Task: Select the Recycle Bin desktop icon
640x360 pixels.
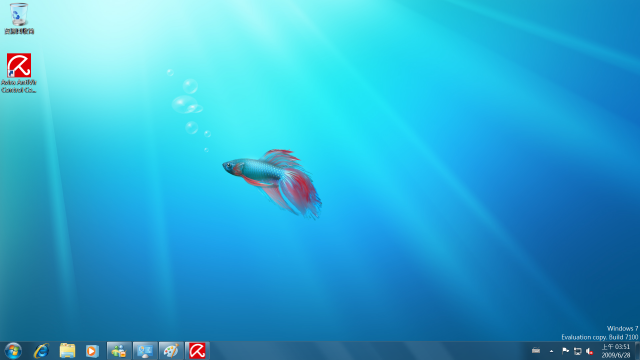Action: [19, 18]
